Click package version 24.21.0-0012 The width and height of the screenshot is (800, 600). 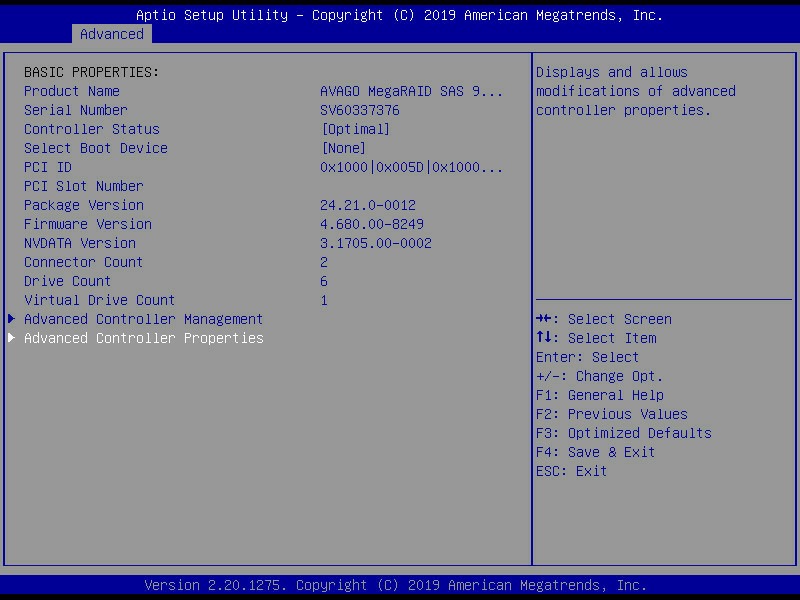[368, 205]
